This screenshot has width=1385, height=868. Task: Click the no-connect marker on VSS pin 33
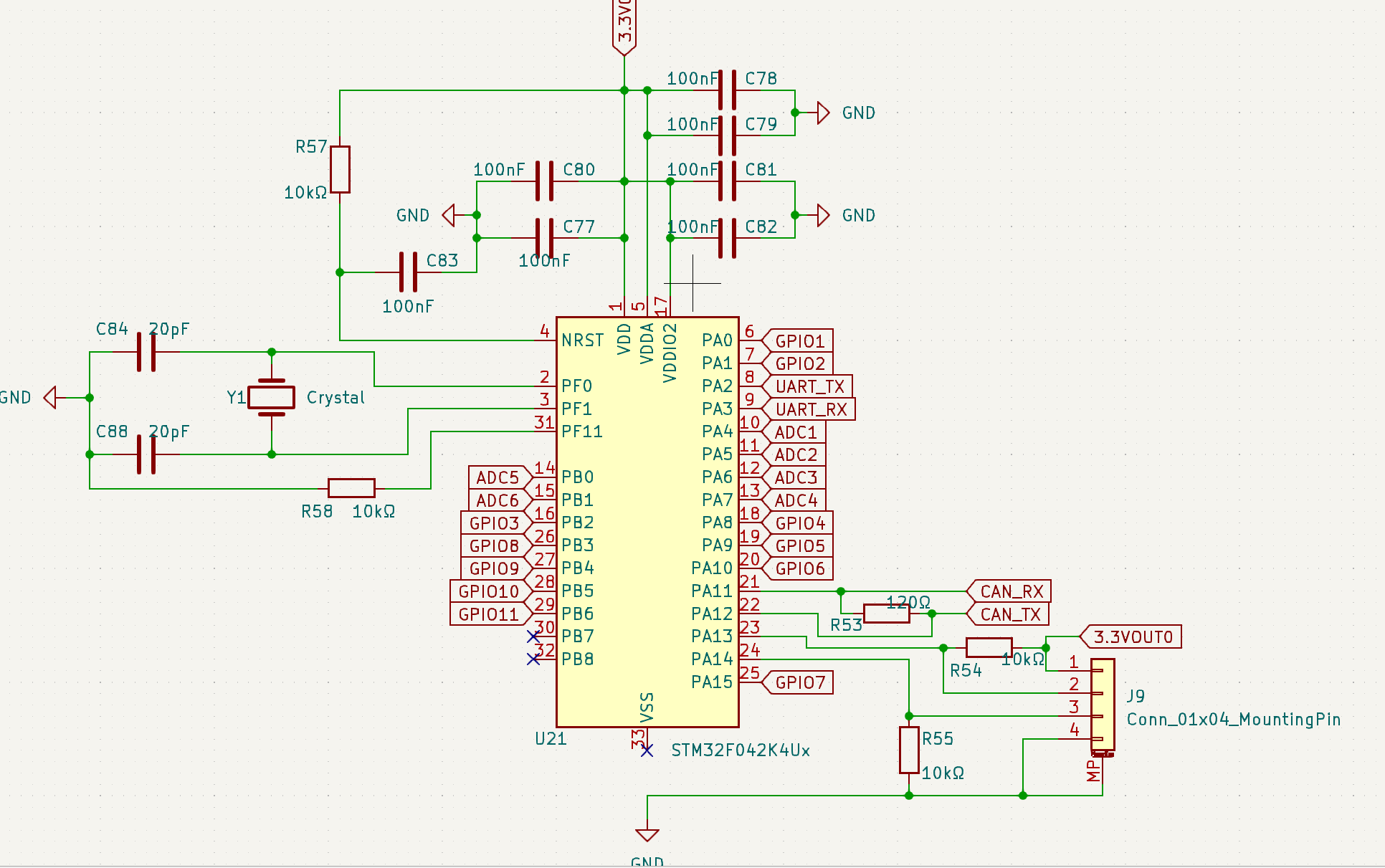(647, 750)
